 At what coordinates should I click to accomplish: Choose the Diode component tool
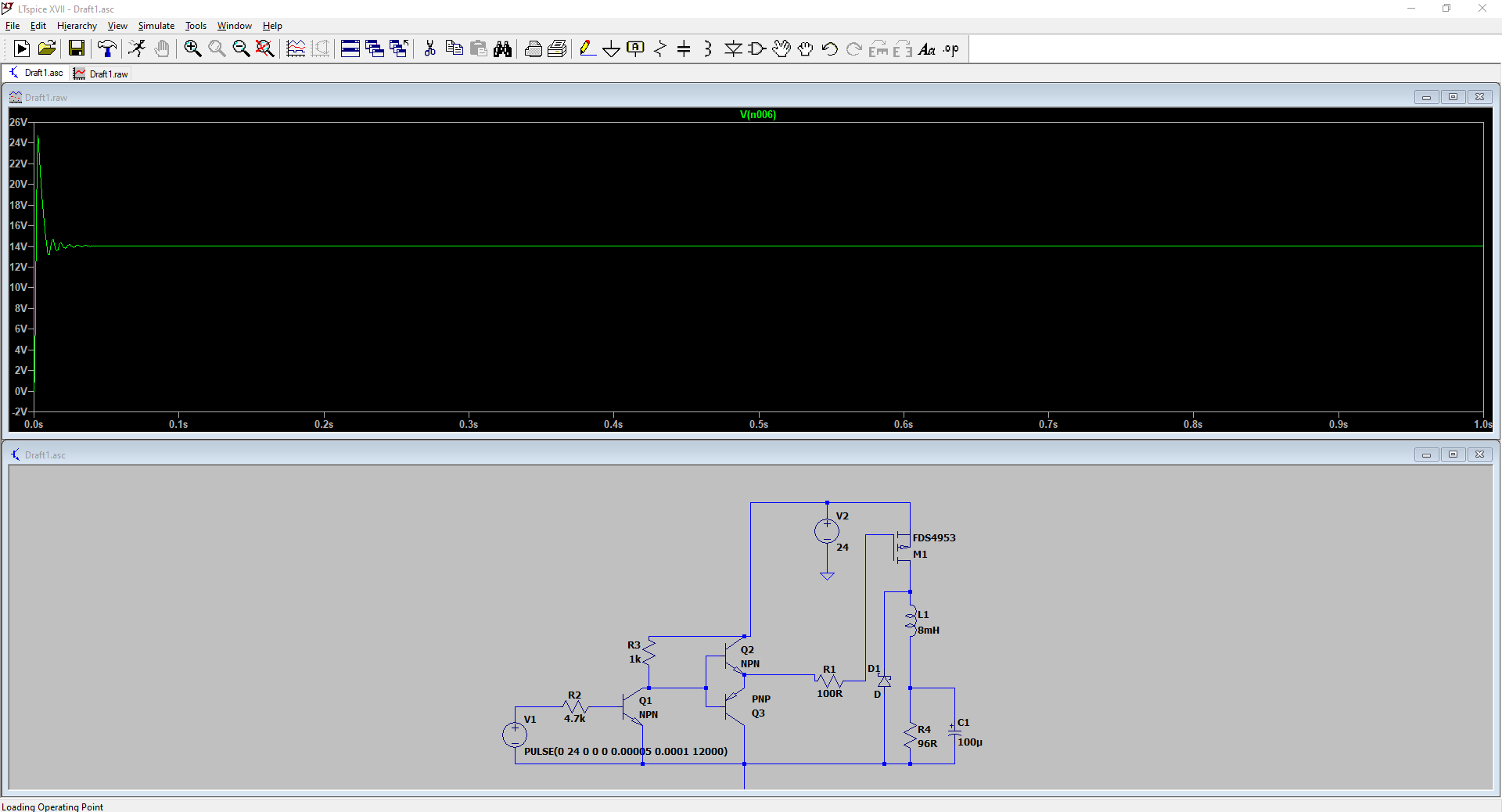tap(733, 49)
